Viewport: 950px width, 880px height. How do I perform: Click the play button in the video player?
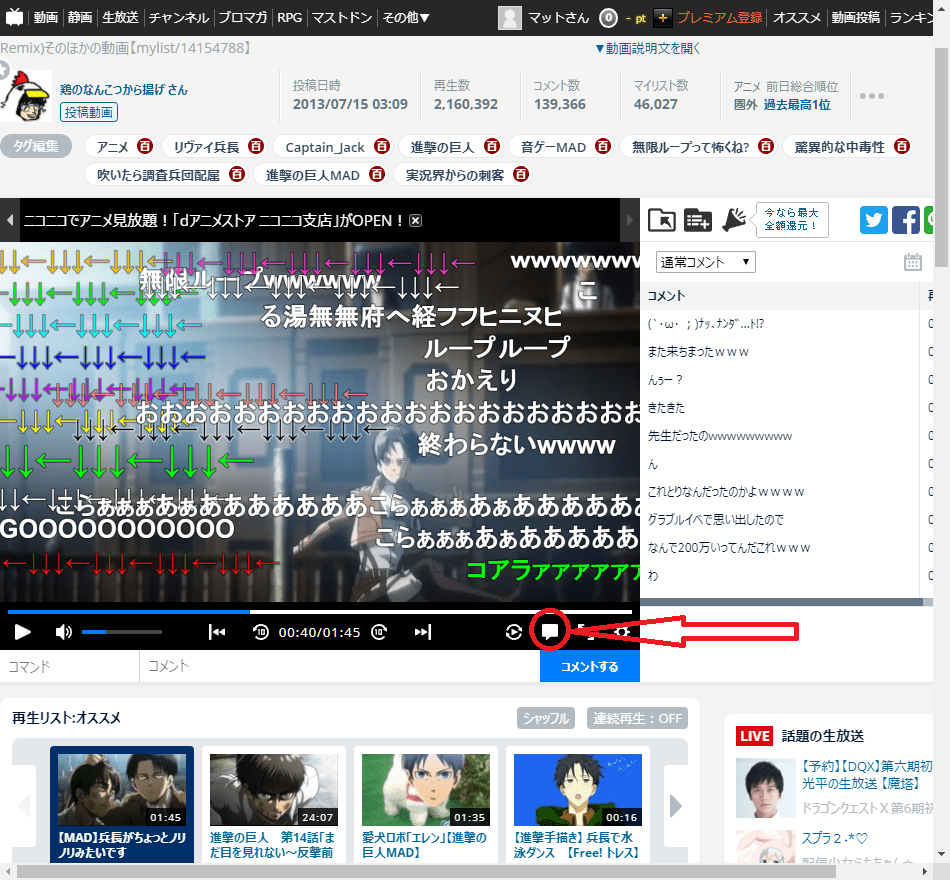pyautogui.click(x=22, y=632)
